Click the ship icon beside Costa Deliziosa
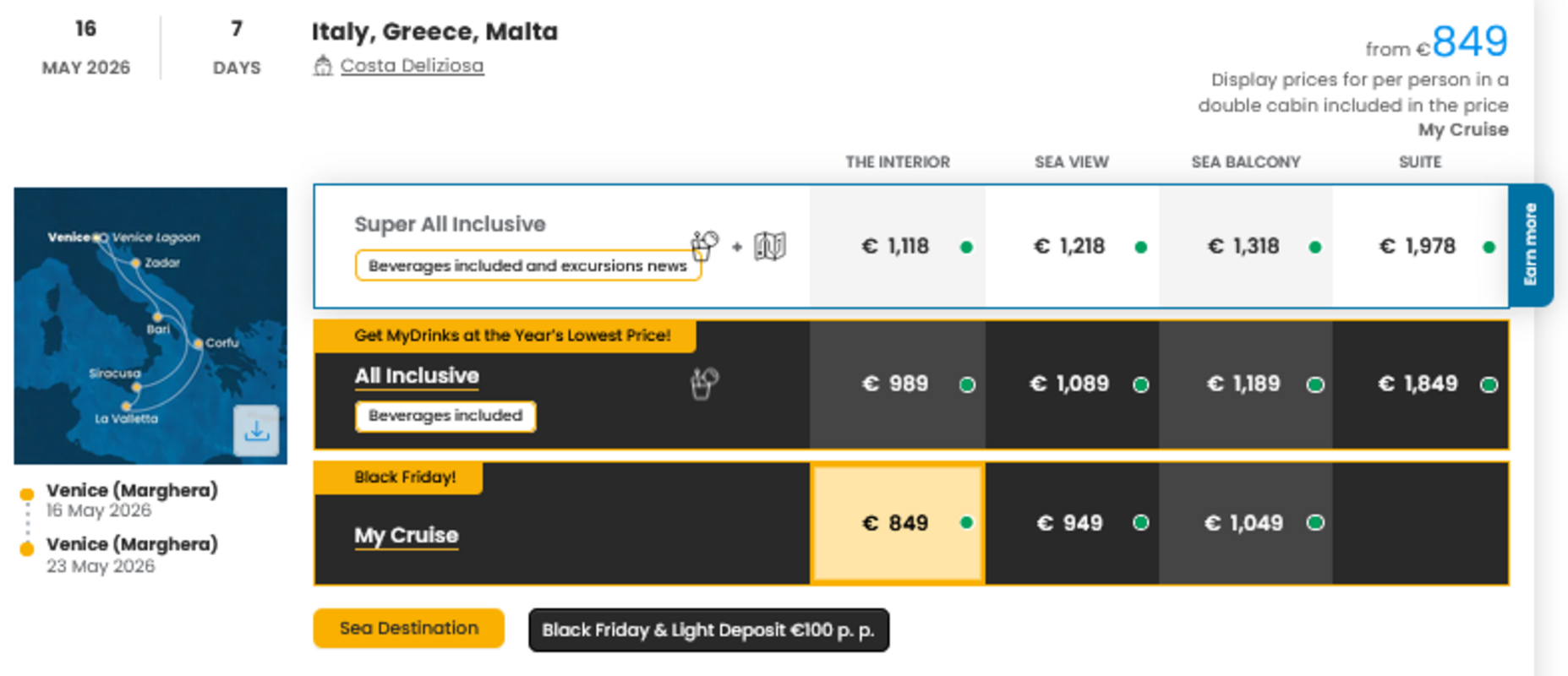 [x=322, y=65]
